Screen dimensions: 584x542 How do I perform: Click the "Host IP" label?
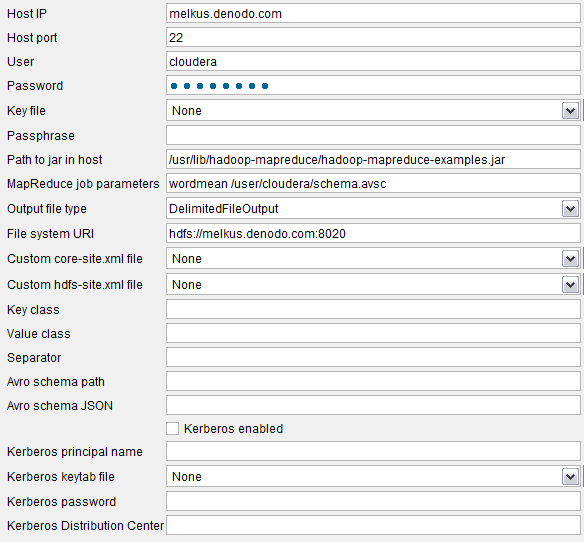point(27,14)
